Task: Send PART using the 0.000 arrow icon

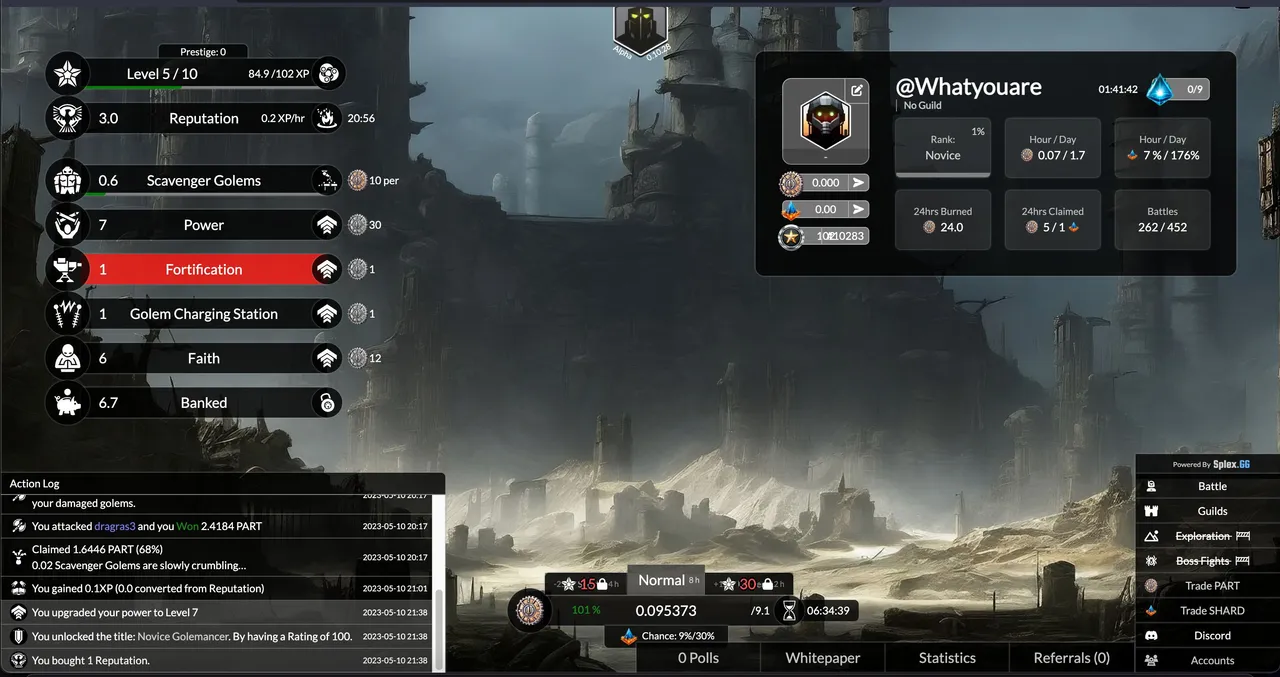Action: (x=858, y=183)
